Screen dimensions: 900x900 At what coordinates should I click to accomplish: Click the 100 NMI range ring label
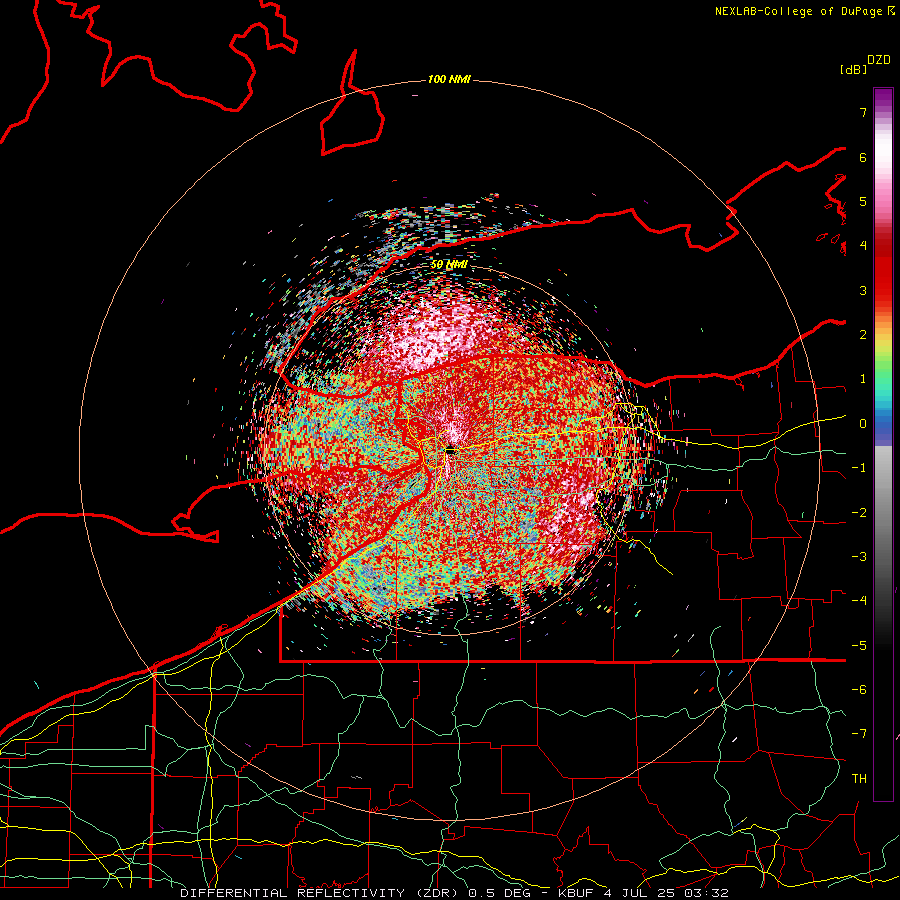(449, 79)
